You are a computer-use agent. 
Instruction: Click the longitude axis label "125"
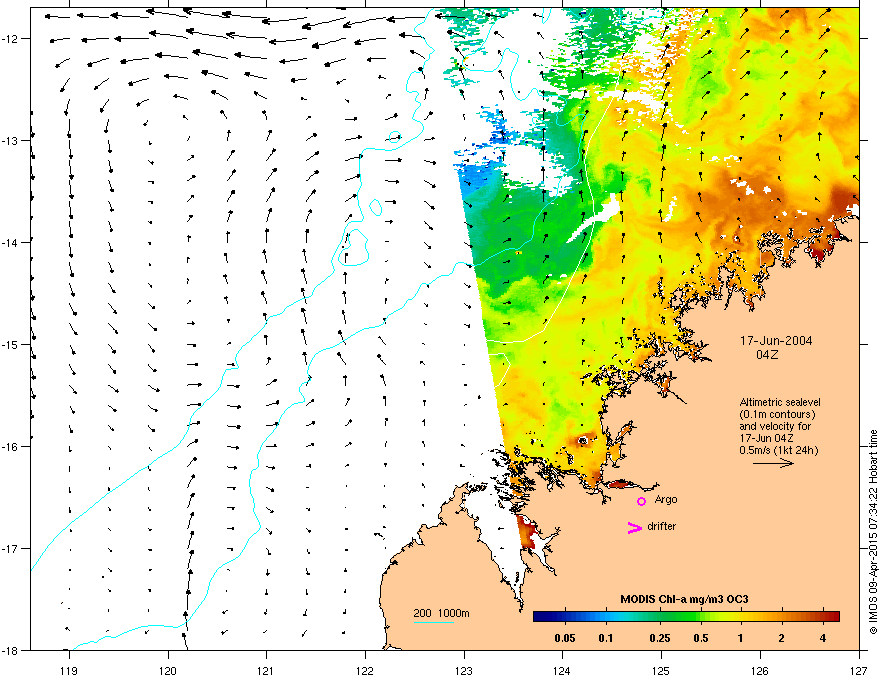tap(661, 670)
